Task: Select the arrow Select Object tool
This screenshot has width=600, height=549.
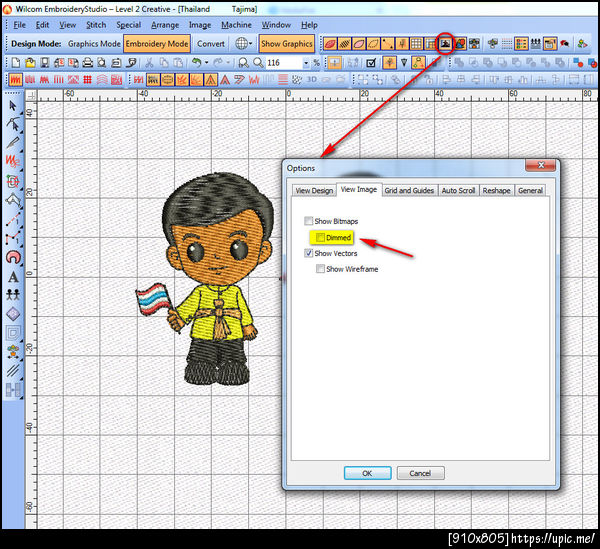Action: [x=13, y=106]
